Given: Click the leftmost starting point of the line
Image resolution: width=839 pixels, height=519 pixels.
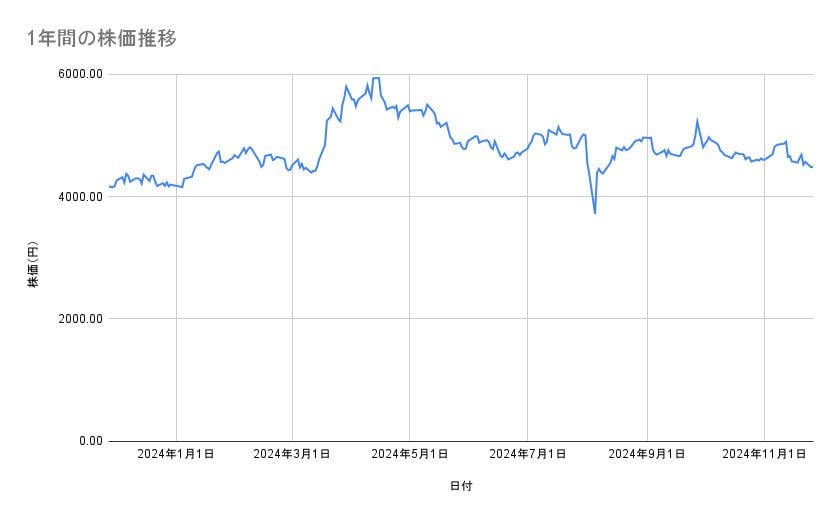Looking at the screenshot, I should pos(109,186).
